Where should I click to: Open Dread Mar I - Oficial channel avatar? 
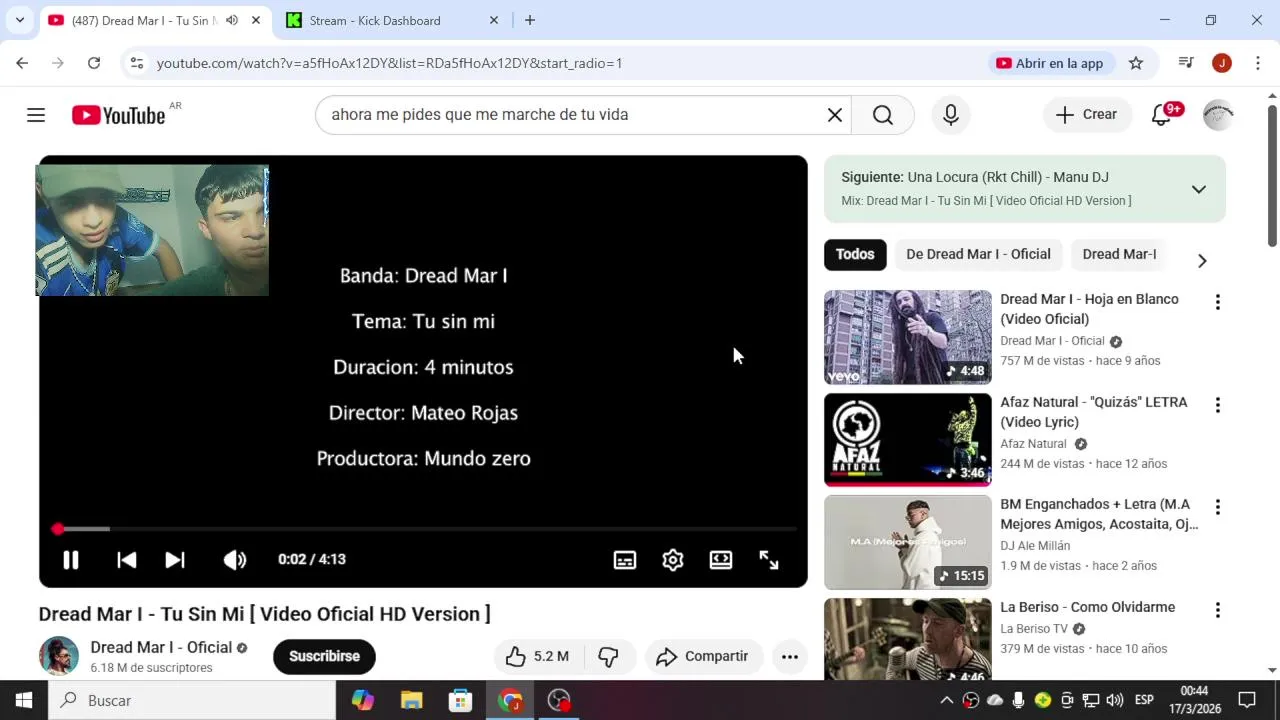59,656
